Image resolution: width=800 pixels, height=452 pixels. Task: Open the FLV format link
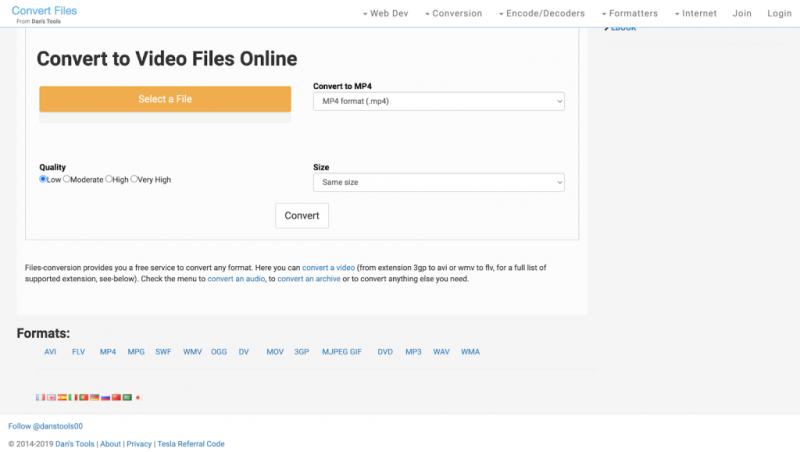pos(79,351)
